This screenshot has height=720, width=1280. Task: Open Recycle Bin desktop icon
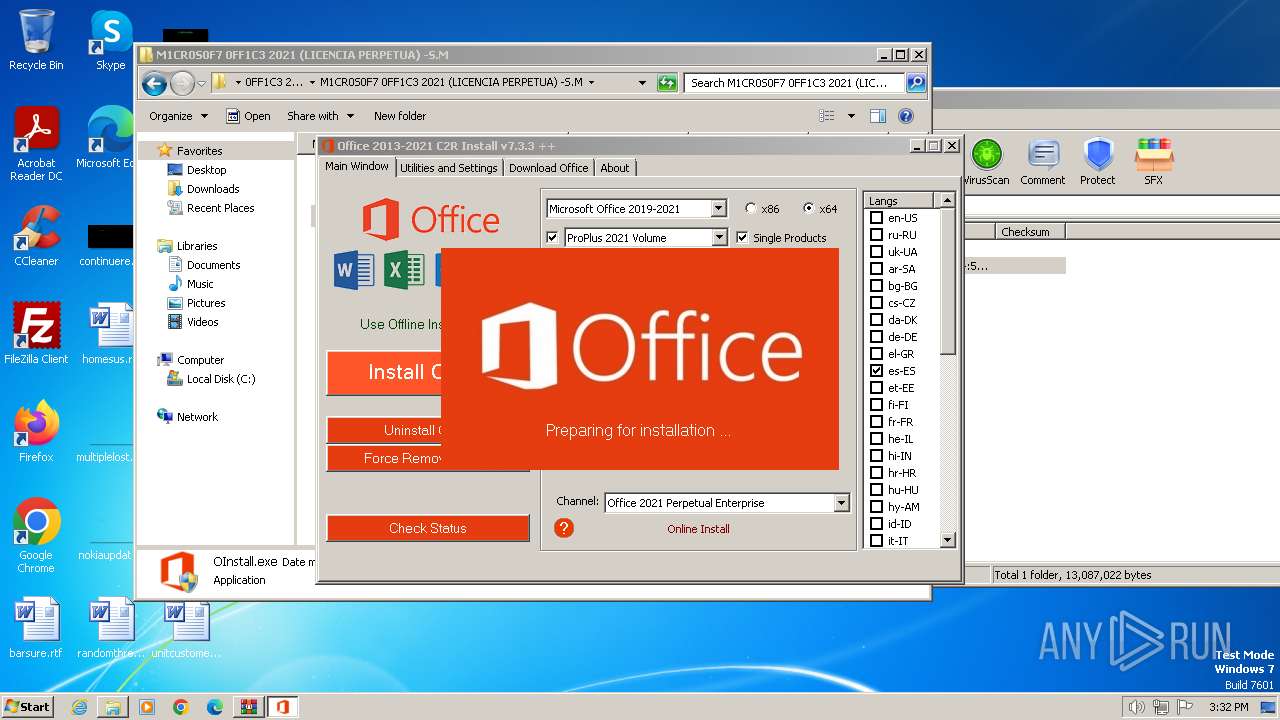(x=36, y=40)
